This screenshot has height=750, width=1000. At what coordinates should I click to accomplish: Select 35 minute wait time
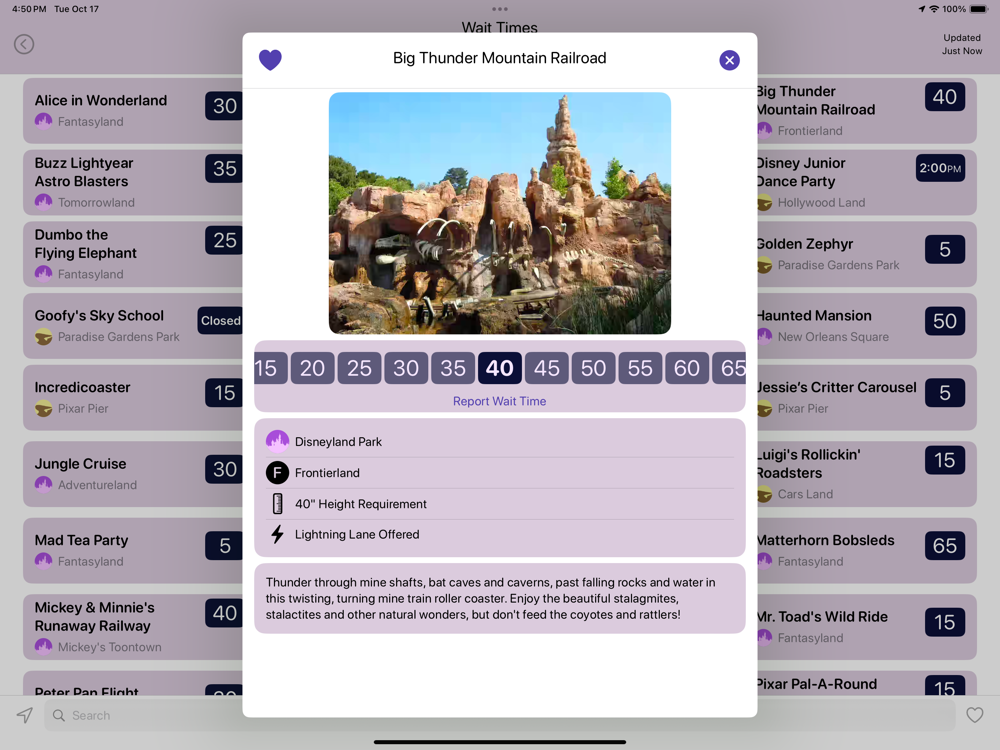(x=453, y=368)
